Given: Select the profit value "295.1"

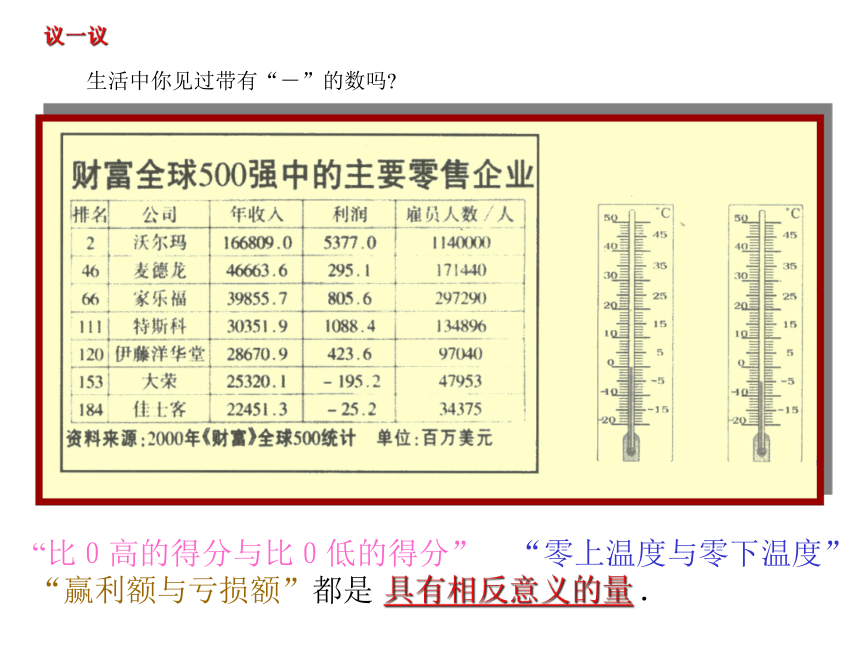Looking at the screenshot, I should 349,270.
